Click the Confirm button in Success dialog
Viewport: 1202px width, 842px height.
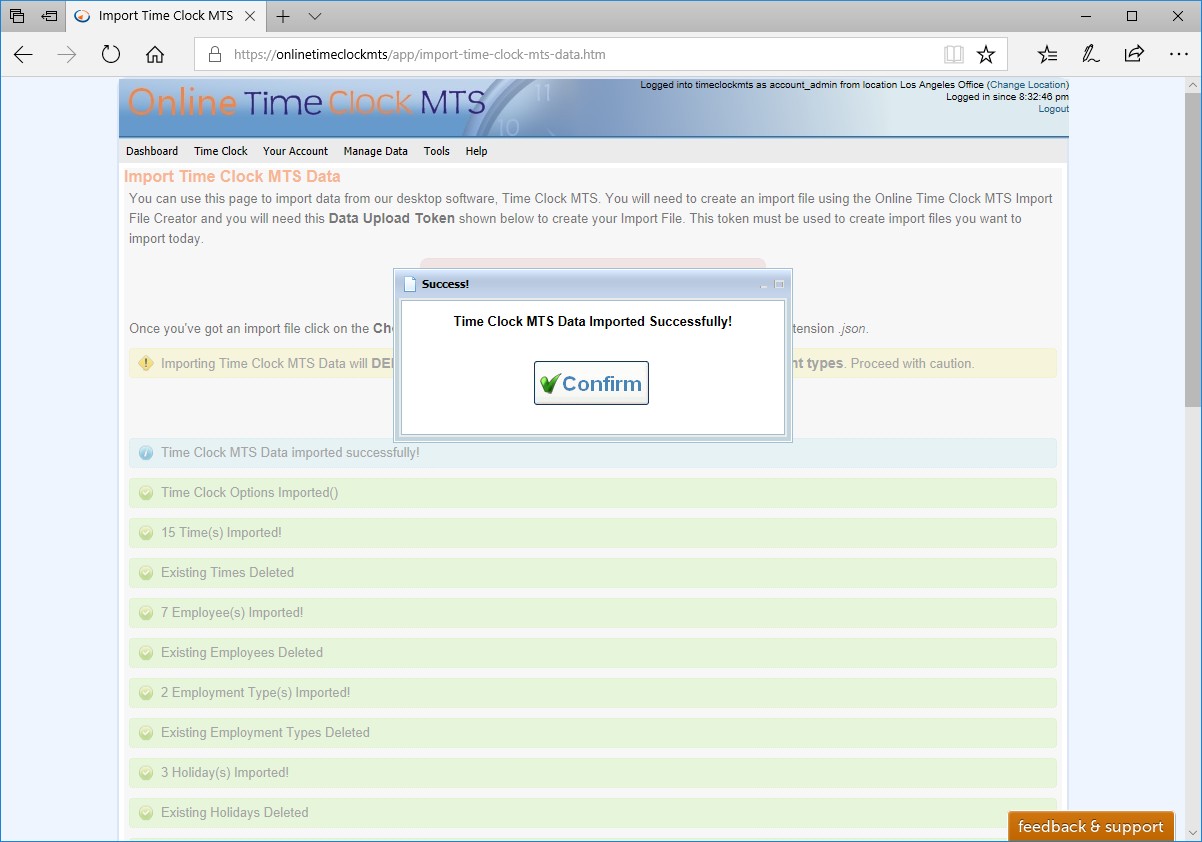point(591,383)
